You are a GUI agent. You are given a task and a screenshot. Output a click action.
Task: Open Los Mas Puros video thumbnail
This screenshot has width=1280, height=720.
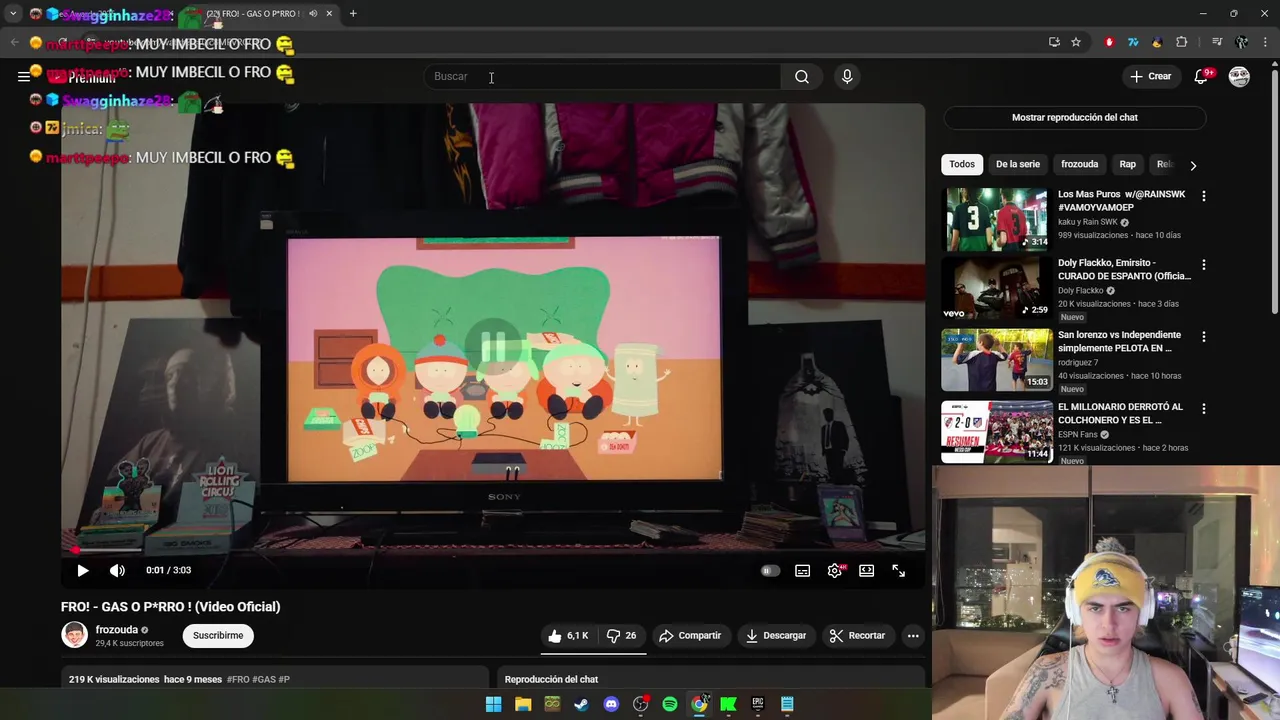click(997, 219)
